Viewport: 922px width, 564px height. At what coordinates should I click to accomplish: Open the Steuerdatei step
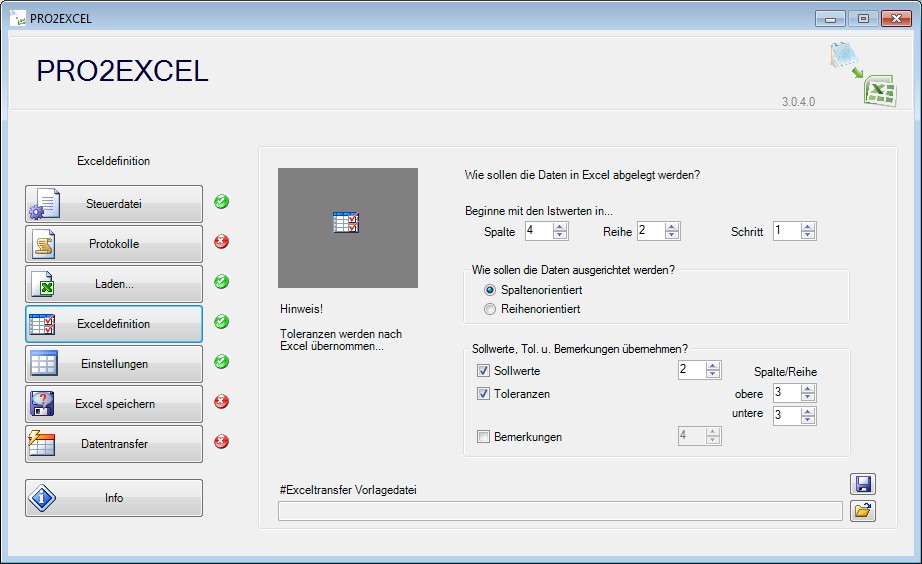pyautogui.click(x=114, y=203)
